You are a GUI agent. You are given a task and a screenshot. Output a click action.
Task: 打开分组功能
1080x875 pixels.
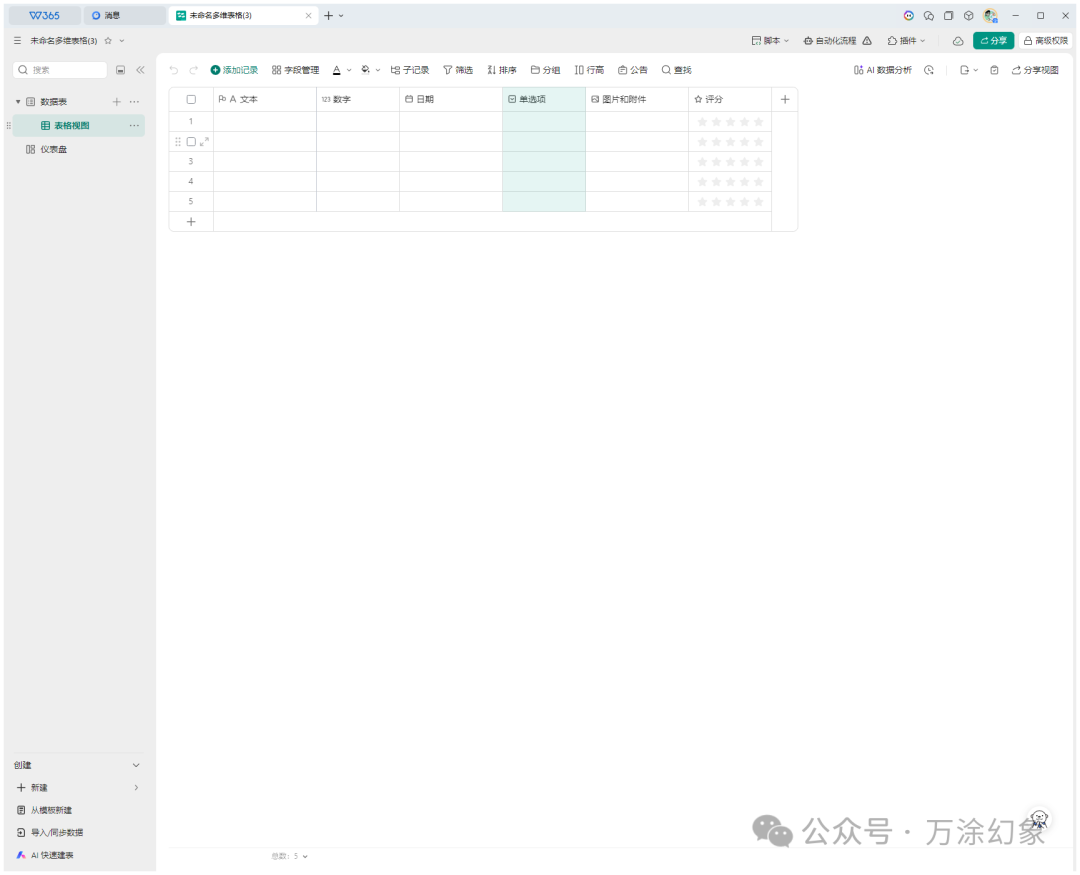point(545,70)
